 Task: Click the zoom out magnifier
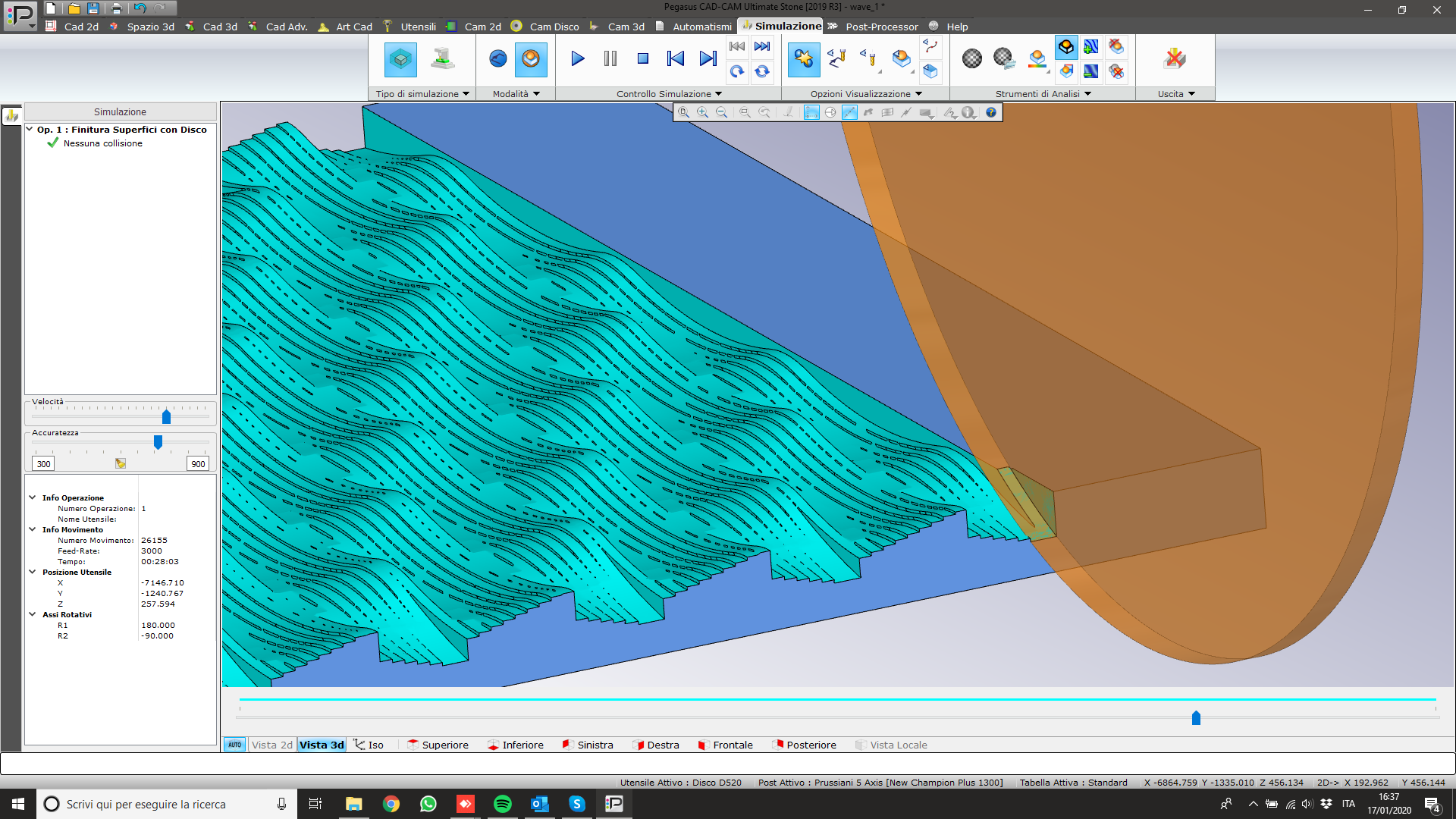(x=721, y=112)
